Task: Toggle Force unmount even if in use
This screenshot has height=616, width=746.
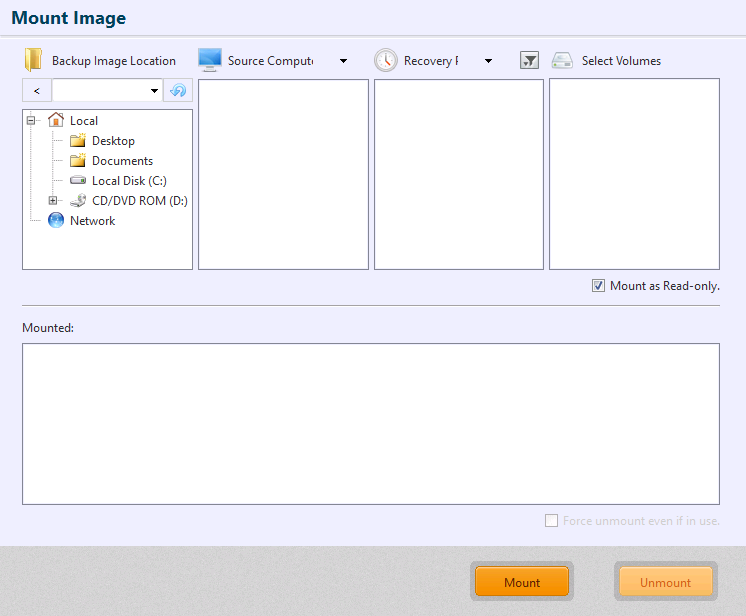Action: pos(551,521)
